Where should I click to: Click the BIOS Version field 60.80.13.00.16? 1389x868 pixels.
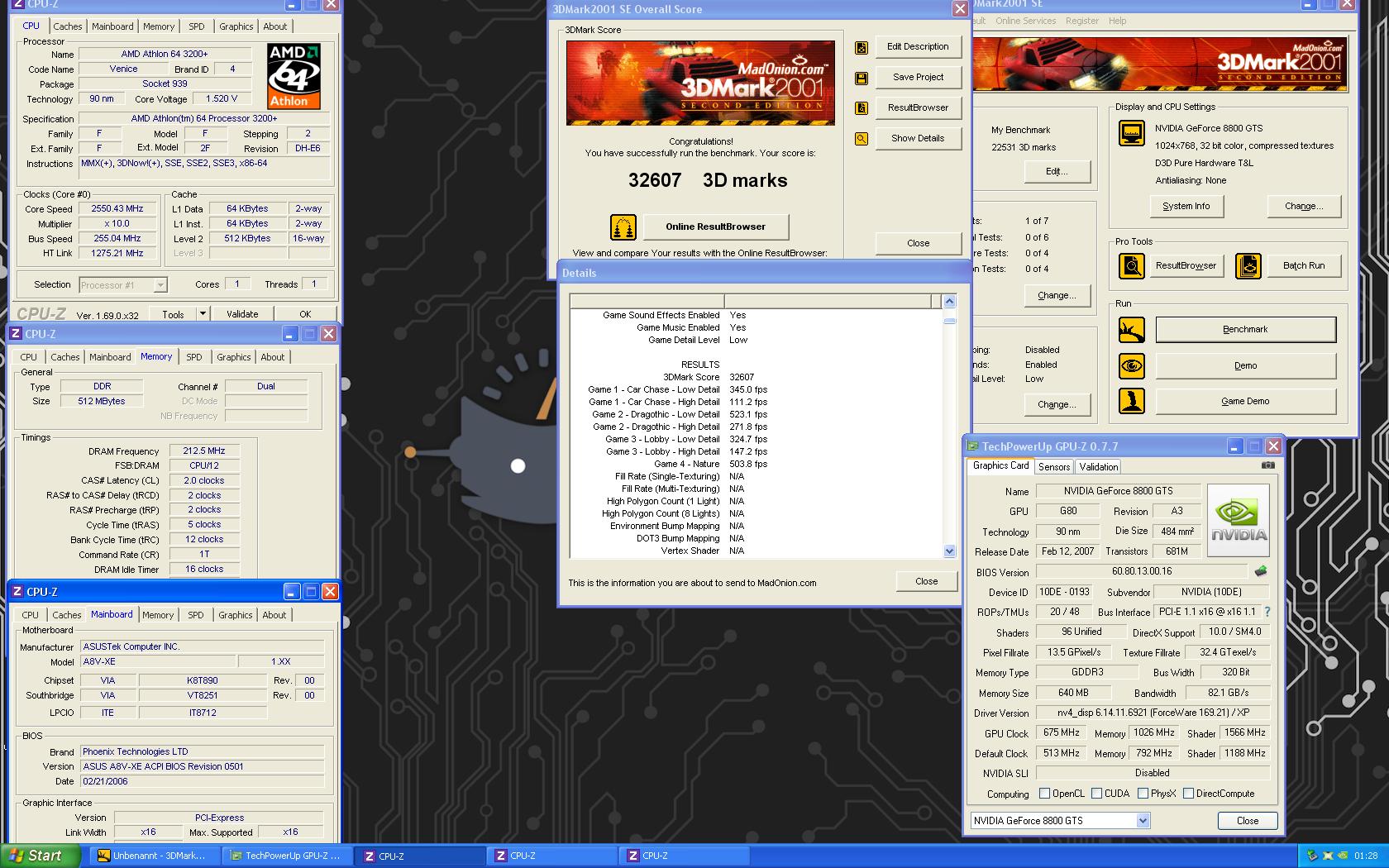(1141, 571)
